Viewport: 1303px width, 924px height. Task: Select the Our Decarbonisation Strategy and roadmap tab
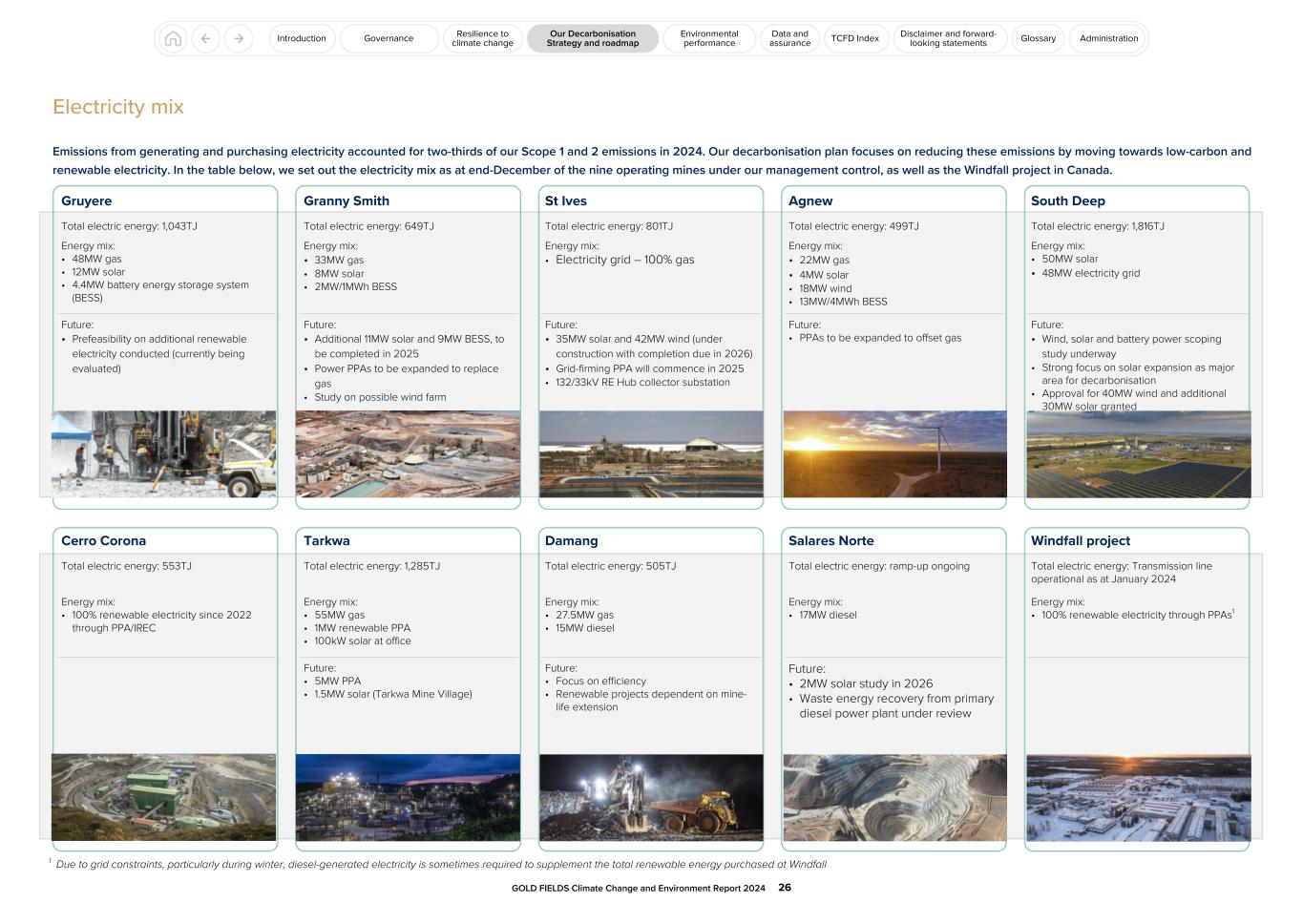click(x=593, y=38)
